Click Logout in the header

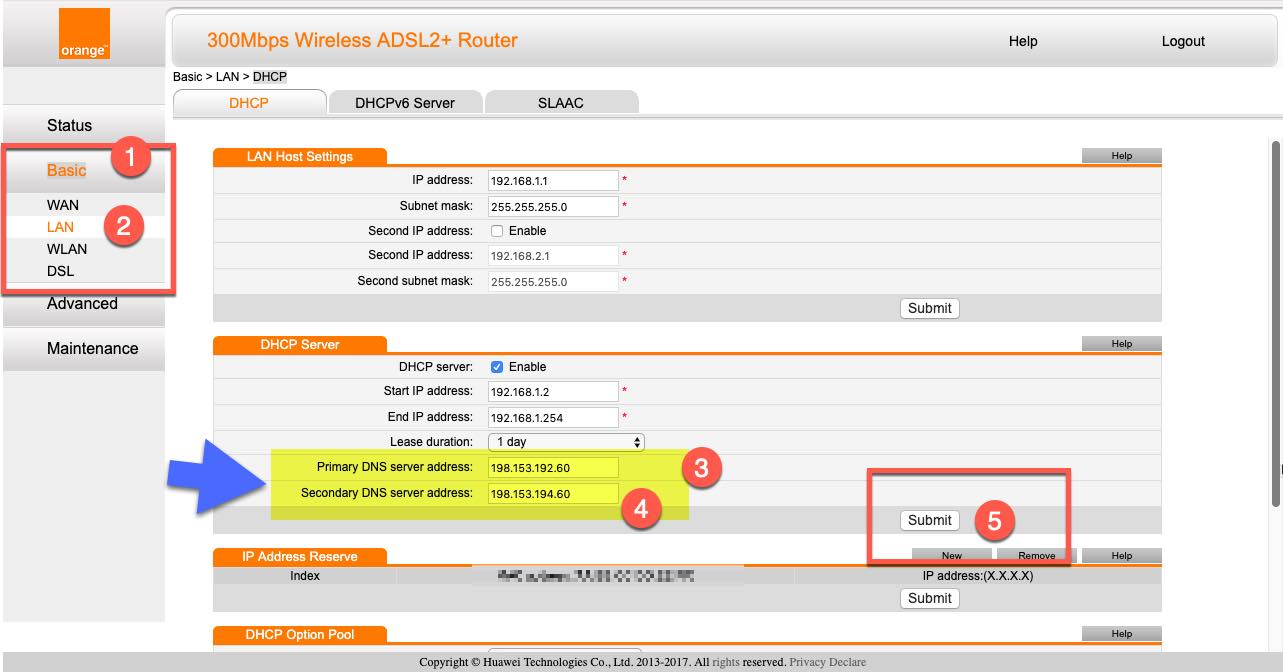pos(1183,41)
